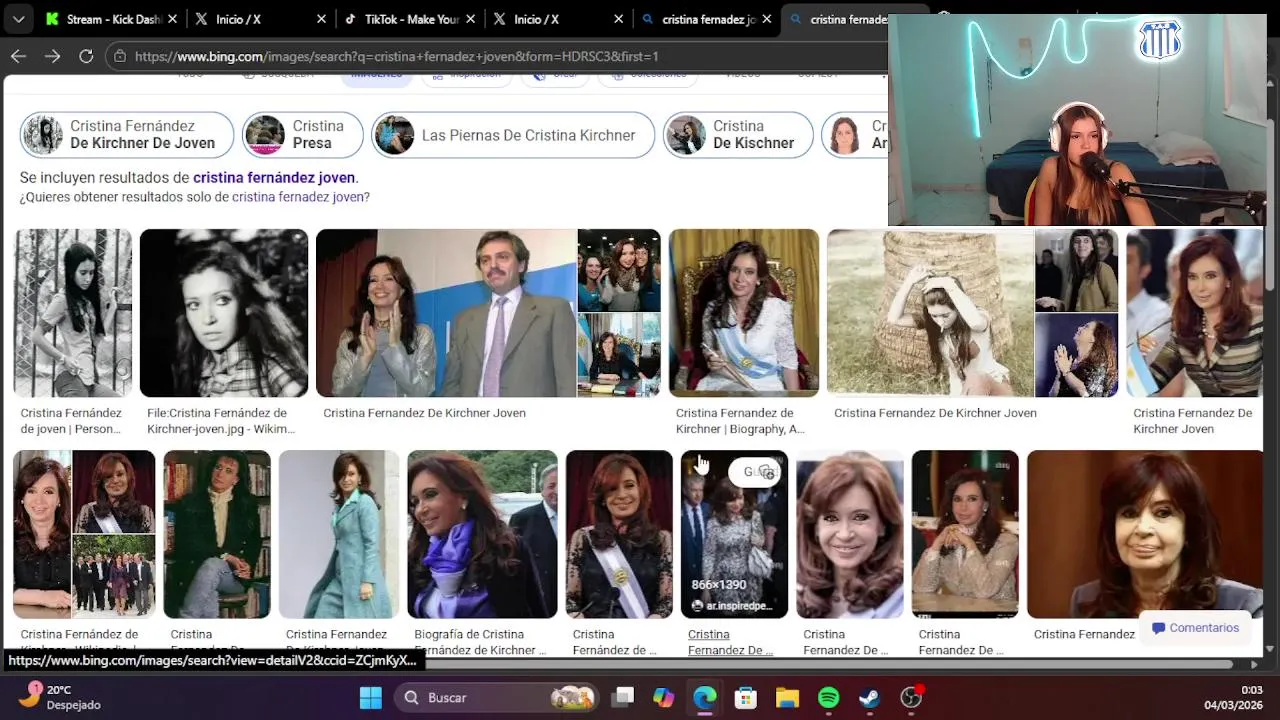Open photo of Cristina clapping beside suited man
This screenshot has height=720, width=1280.
click(x=446, y=313)
